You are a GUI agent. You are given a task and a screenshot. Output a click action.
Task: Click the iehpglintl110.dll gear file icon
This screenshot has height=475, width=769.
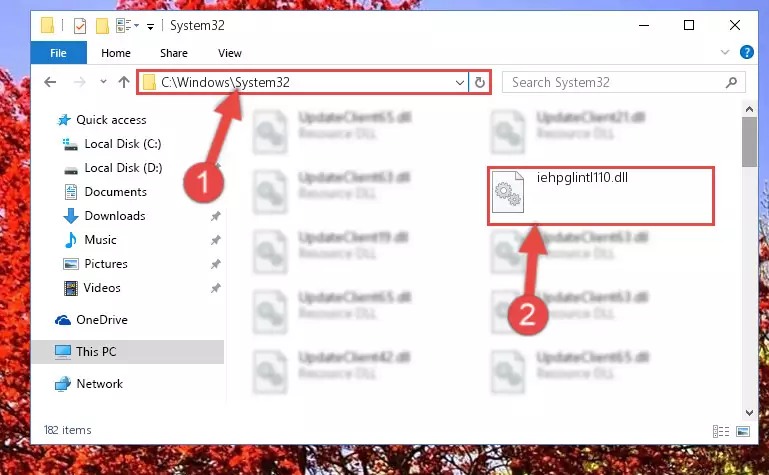click(508, 192)
